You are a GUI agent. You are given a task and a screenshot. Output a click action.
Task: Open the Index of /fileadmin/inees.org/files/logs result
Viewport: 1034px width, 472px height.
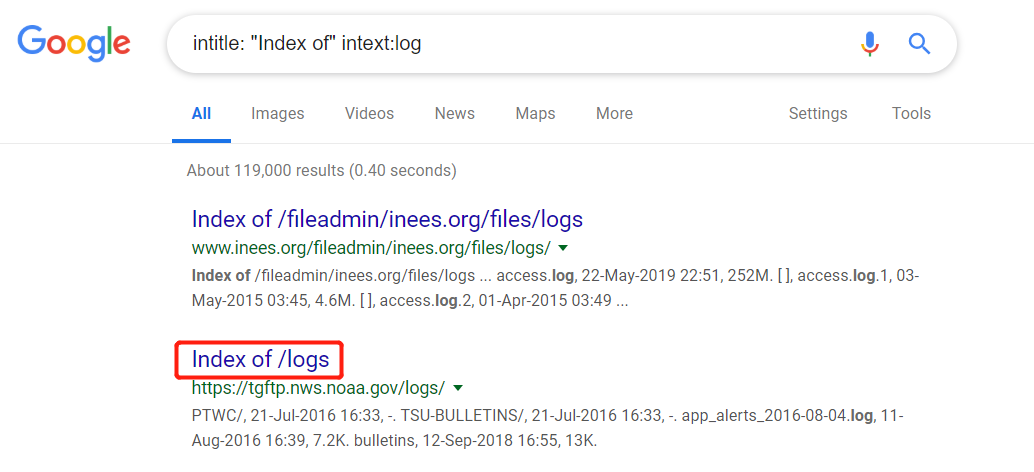[x=387, y=219]
